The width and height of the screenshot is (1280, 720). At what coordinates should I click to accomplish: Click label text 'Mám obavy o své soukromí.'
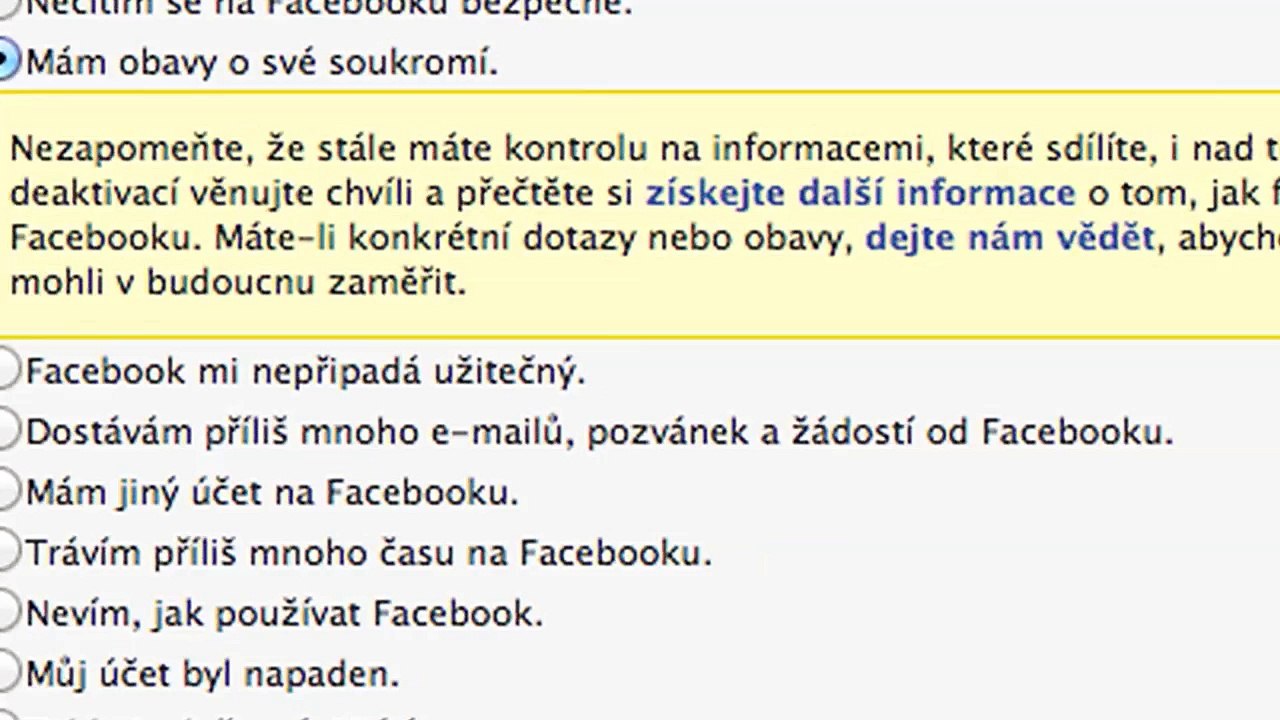click(x=262, y=63)
